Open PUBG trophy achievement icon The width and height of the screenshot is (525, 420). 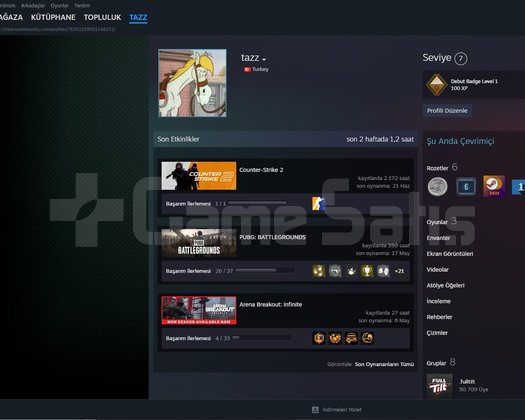click(367, 271)
